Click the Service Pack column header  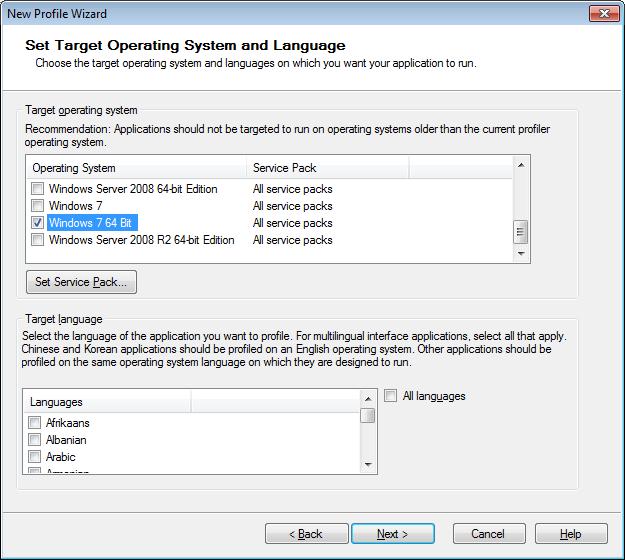click(x=328, y=168)
